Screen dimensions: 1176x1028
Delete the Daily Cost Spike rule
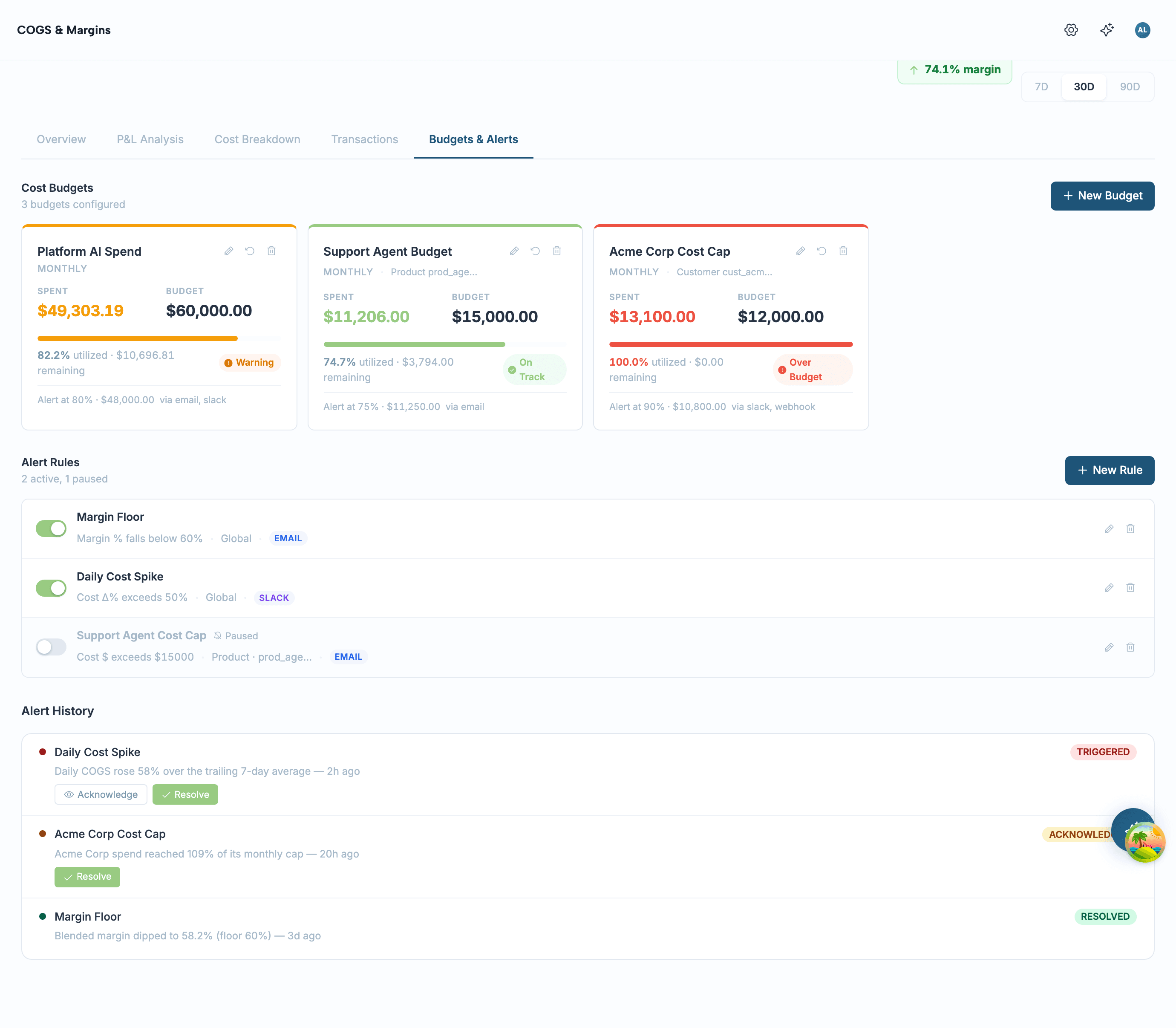[1130, 587]
